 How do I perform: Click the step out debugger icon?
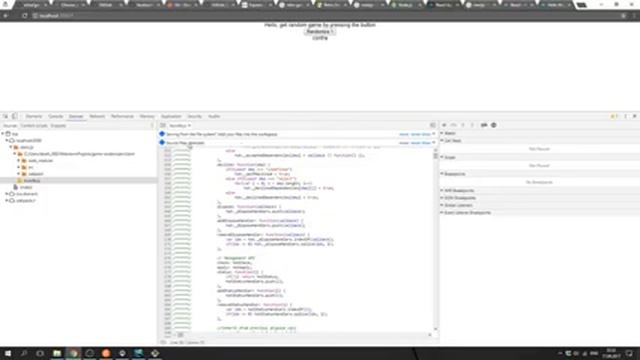pyautogui.click(x=472, y=125)
